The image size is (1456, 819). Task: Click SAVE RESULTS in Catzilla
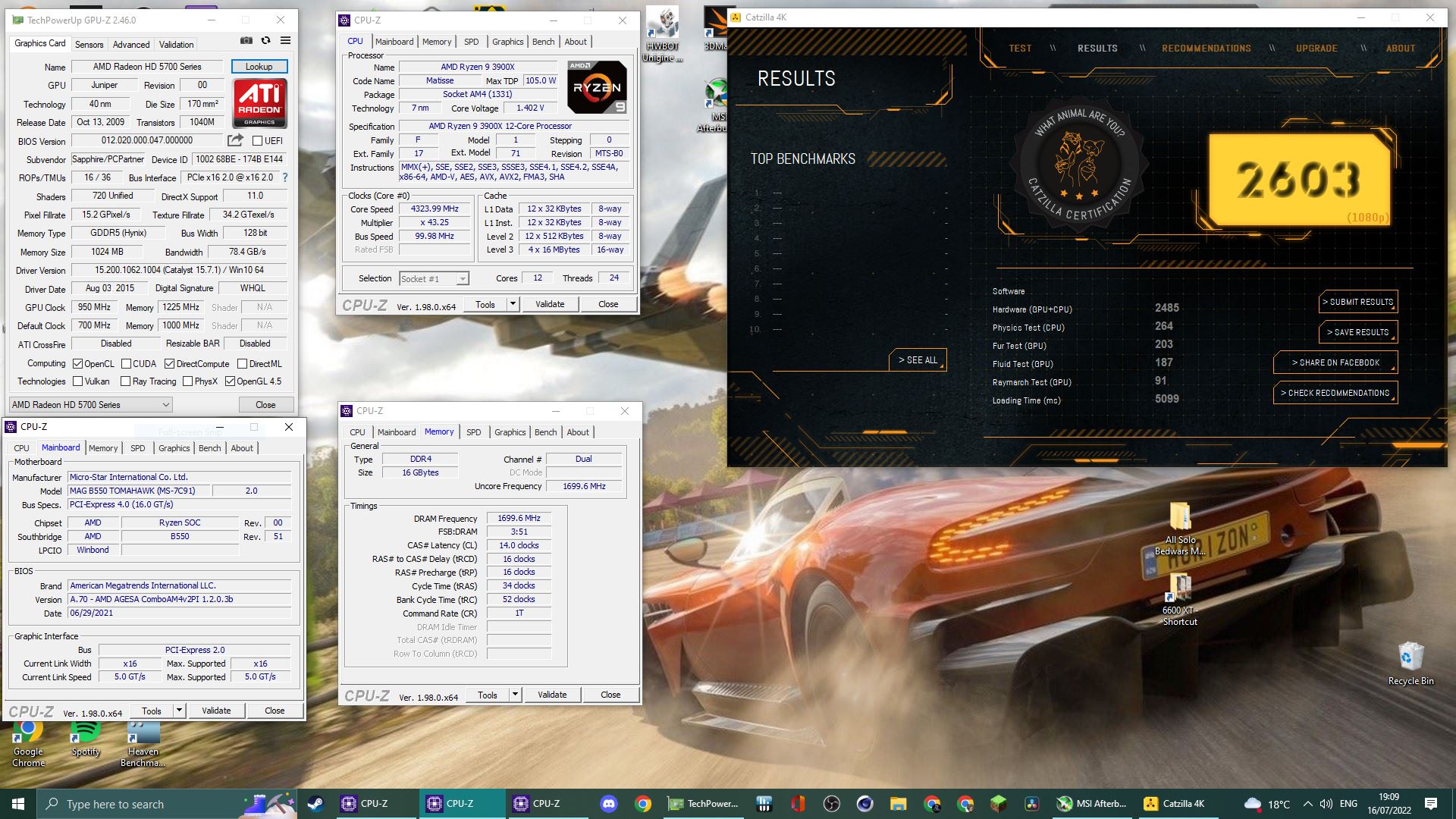click(x=1358, y=332)
